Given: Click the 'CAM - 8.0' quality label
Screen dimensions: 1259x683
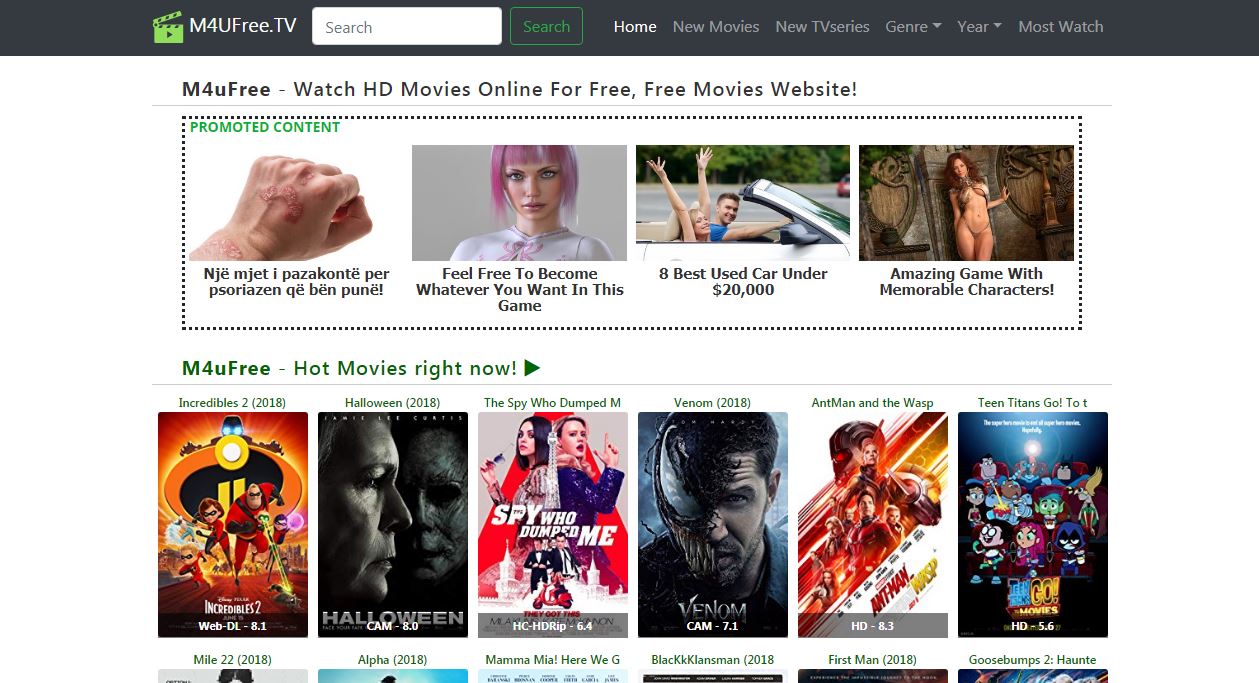Looking at the screenshot, I should pyautogui.click(x=393, y=626).
